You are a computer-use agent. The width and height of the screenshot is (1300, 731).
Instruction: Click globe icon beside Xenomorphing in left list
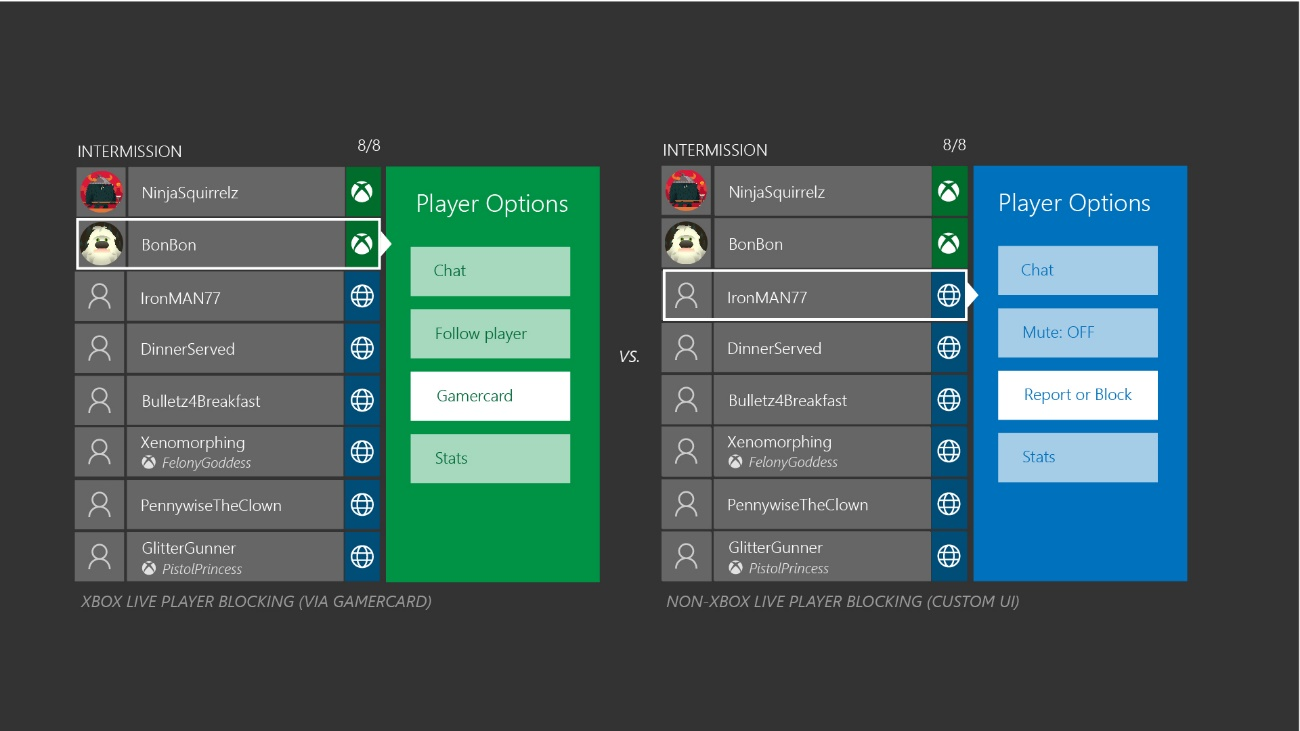(x=362, y=452)
